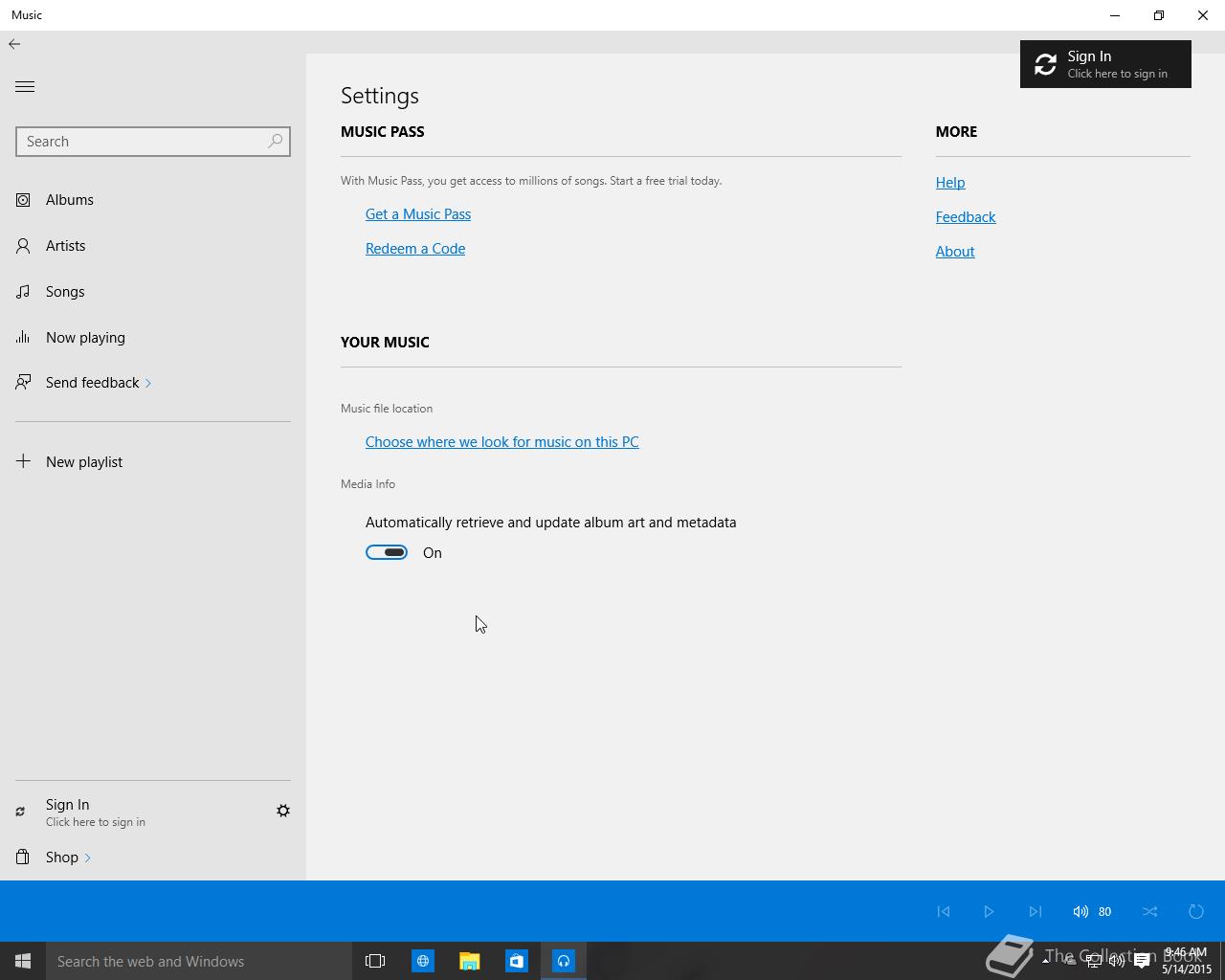Click the Music file location label
The image size is (1225, 980).
click(387, 408)
